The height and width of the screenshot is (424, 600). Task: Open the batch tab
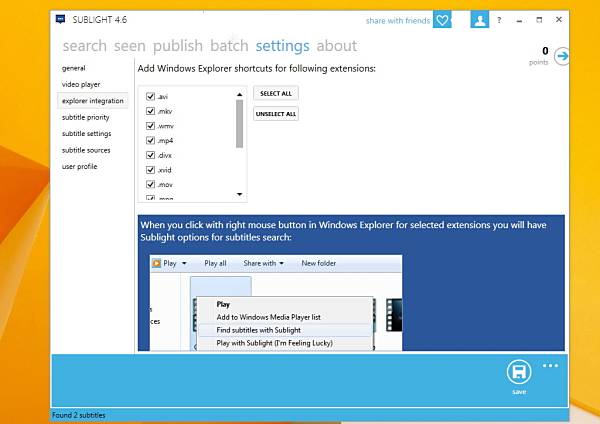(229, 46)
